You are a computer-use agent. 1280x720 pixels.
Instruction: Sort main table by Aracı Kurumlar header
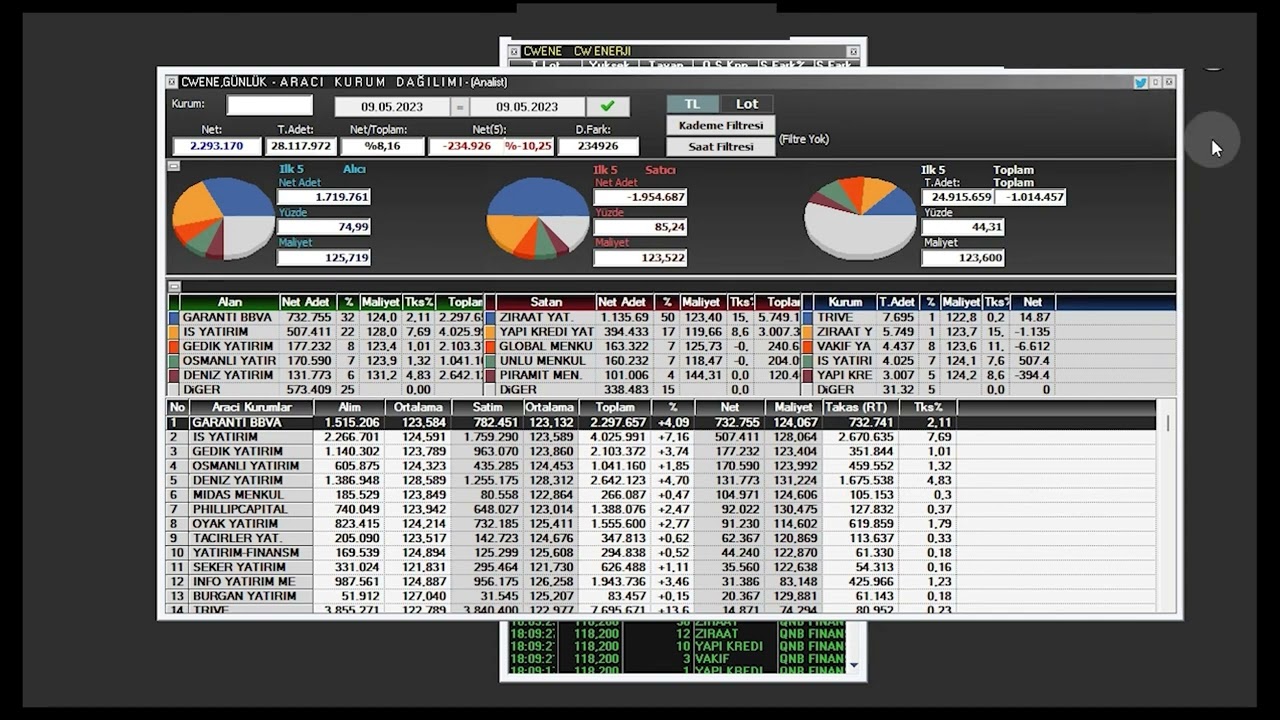point(251,408)
